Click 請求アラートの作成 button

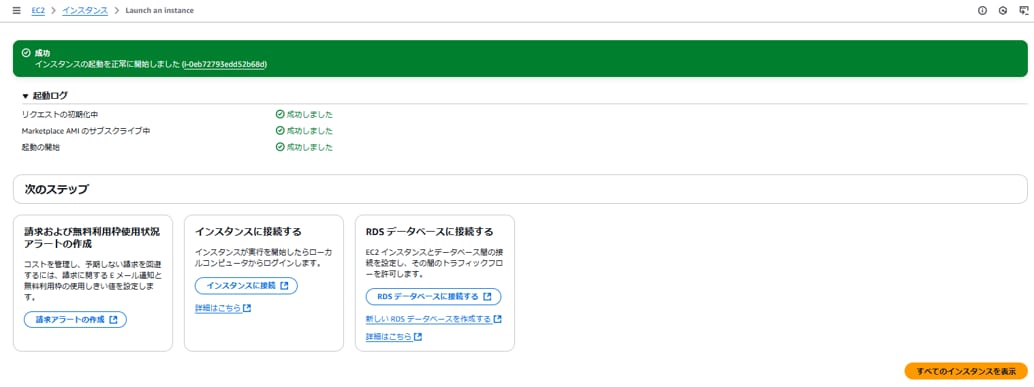tap(75, 320)
